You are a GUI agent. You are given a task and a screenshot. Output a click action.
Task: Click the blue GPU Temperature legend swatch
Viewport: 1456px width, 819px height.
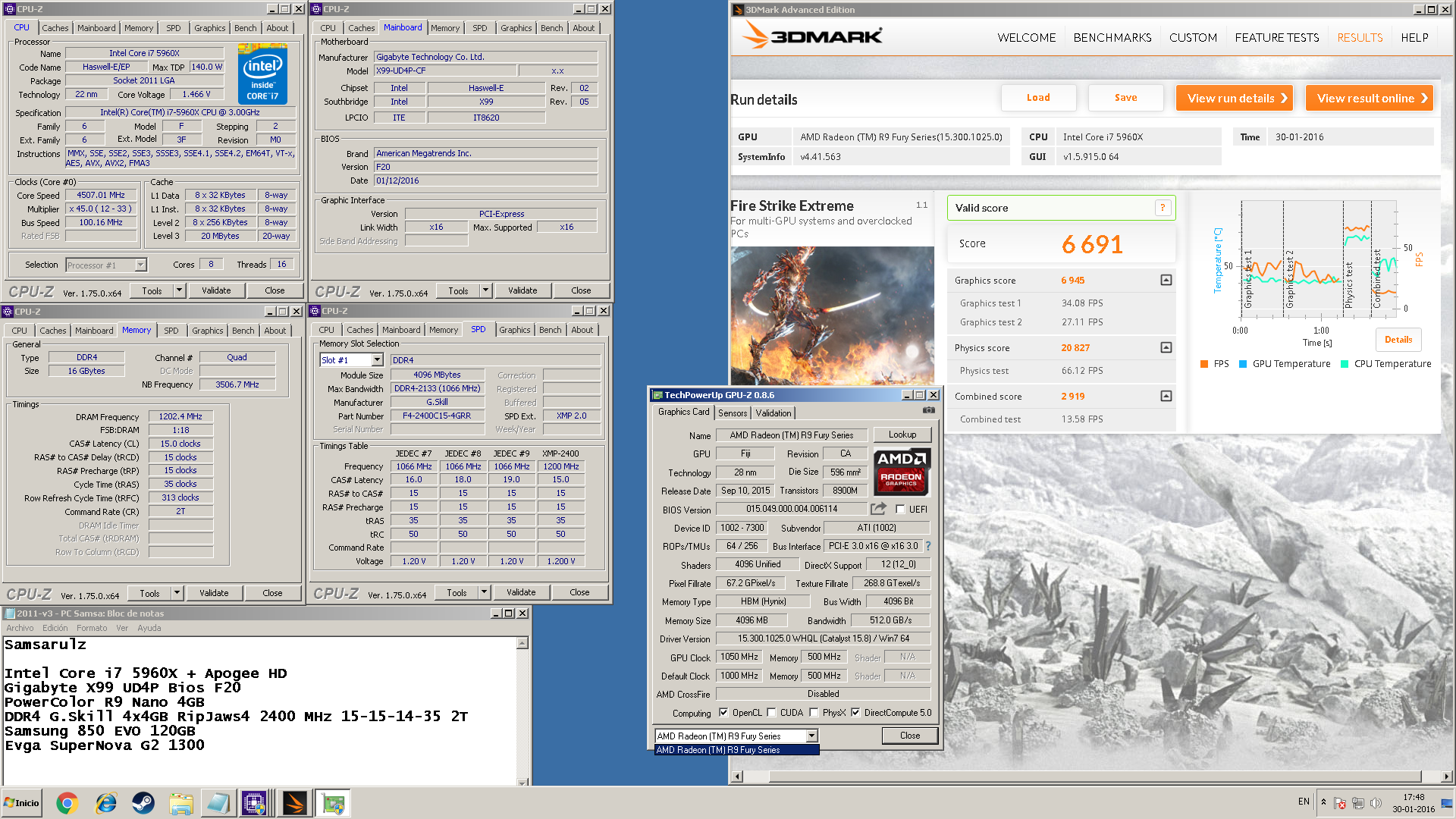point(1243,364)
